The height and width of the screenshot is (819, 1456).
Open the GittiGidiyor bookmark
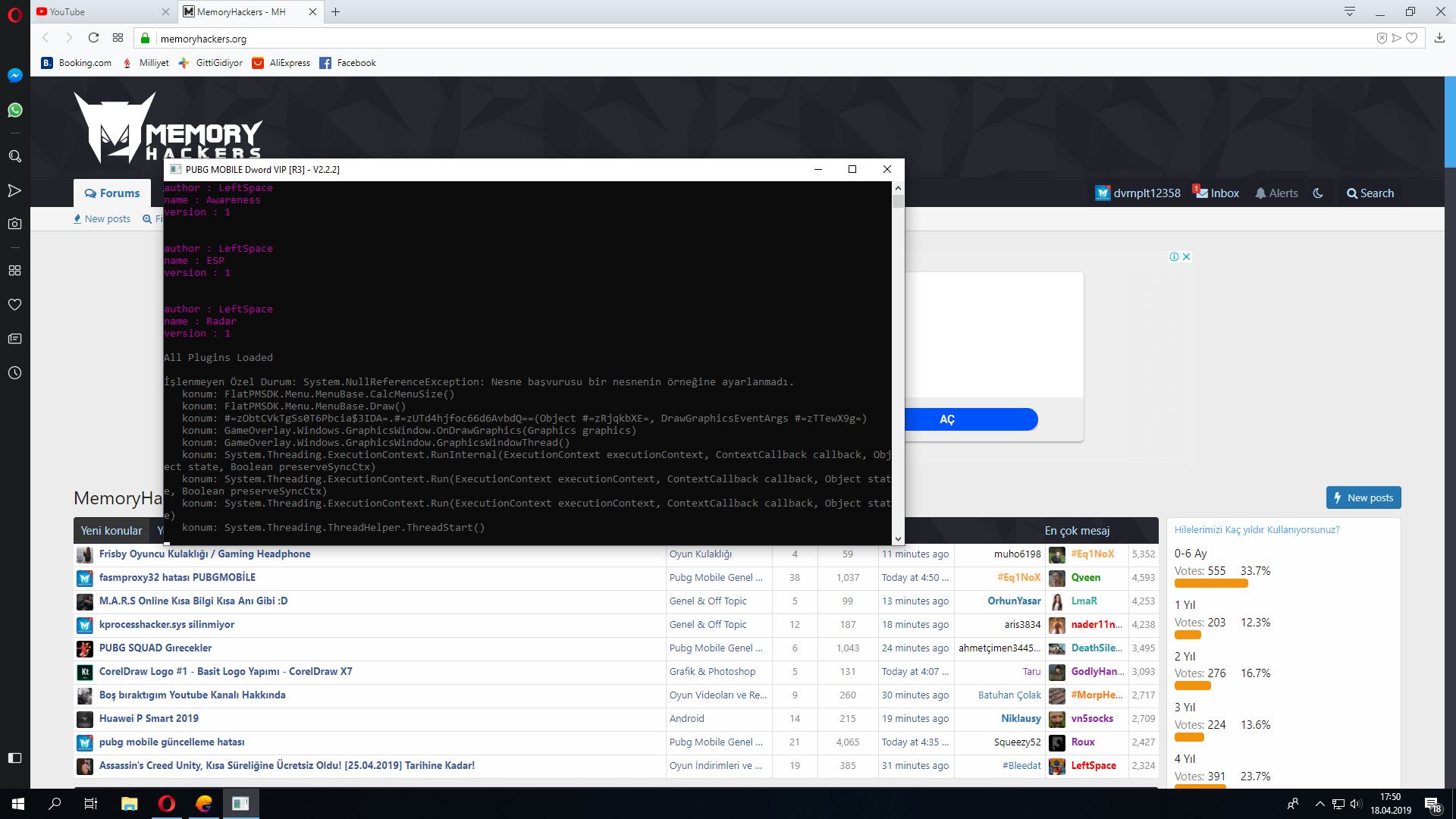(211, 63)
